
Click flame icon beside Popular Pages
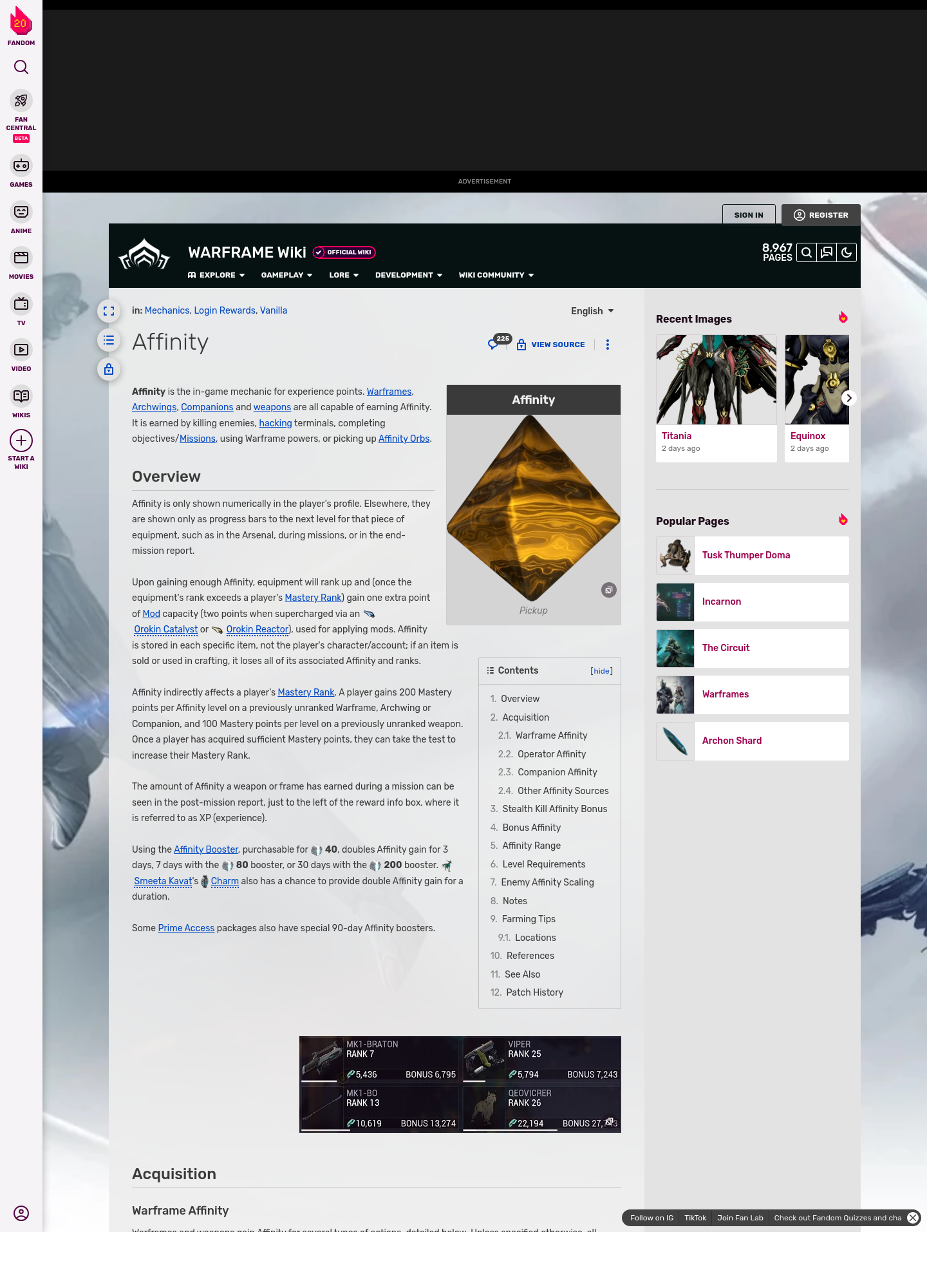(x=843, y=520)
